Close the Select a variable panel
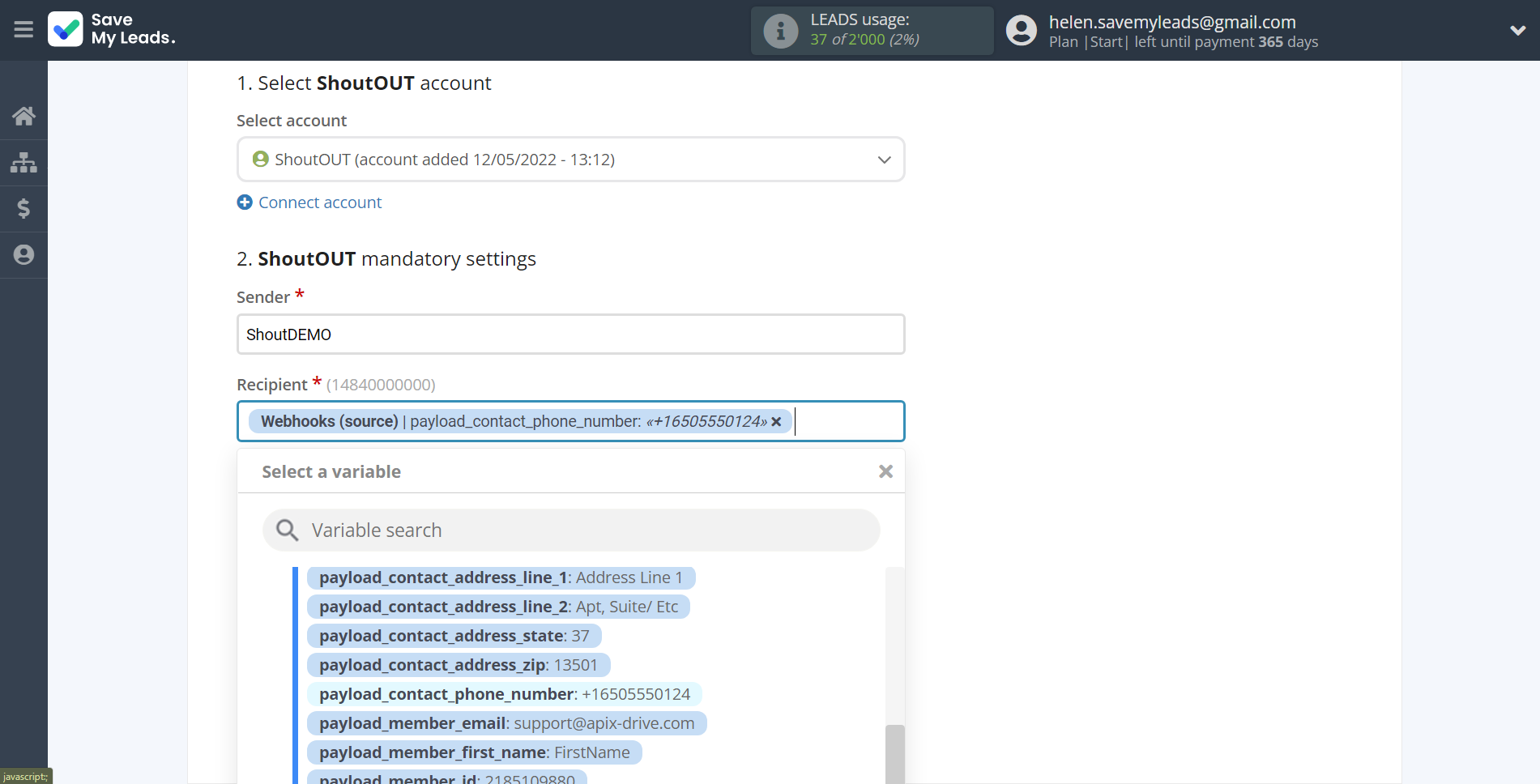The image size is (1540, 784). 885,471
